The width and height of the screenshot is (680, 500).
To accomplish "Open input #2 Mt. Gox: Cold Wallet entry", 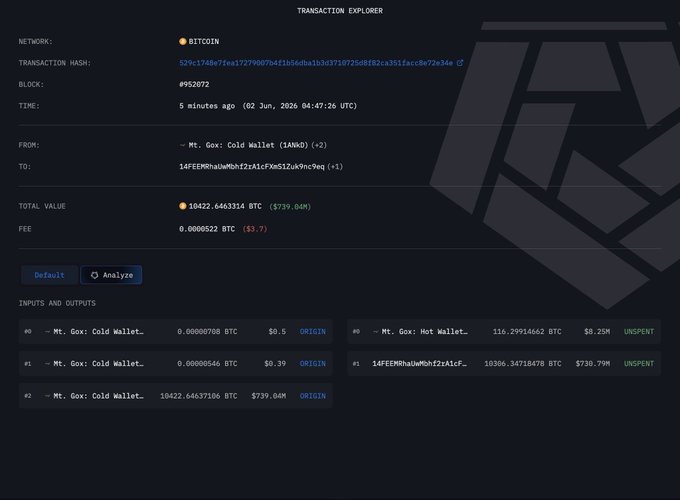I will [x=98, y=395].
